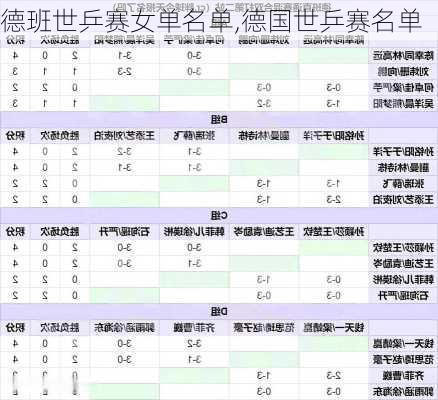This screenshot has height=400, width=438.
Task: Click the 2-3 score in 刘炜珊/向鹏 row
Action: coord(125,71)
